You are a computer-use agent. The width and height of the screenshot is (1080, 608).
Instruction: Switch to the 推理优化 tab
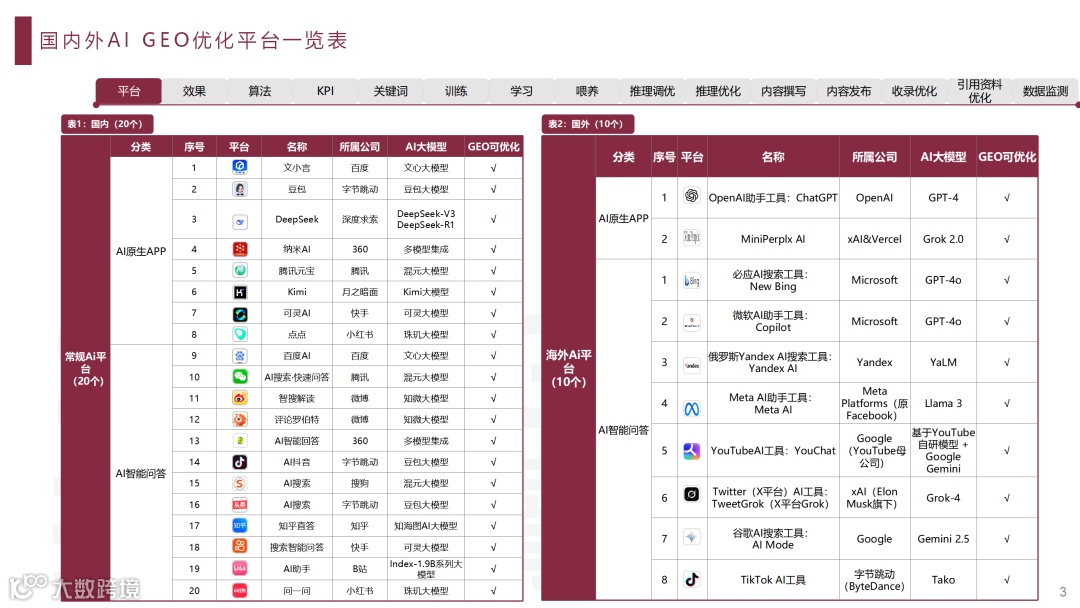point(718,91)
